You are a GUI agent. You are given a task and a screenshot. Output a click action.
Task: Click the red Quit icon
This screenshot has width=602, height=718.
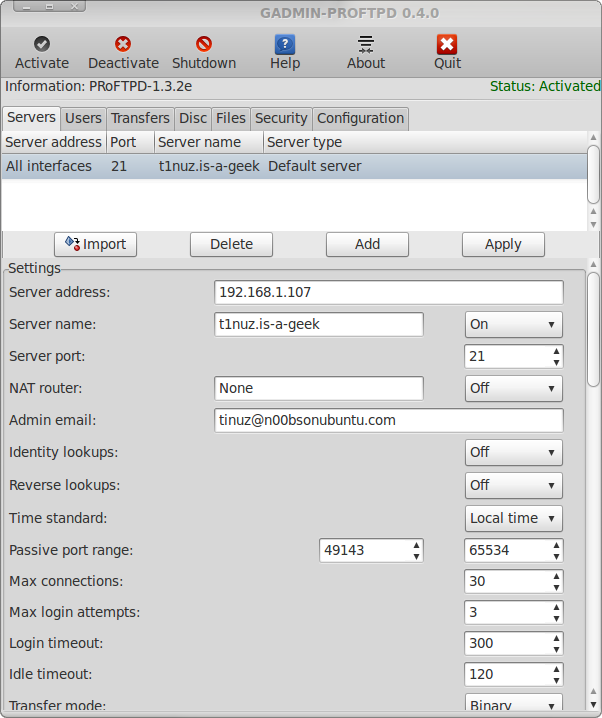click(x=447, y=44)
